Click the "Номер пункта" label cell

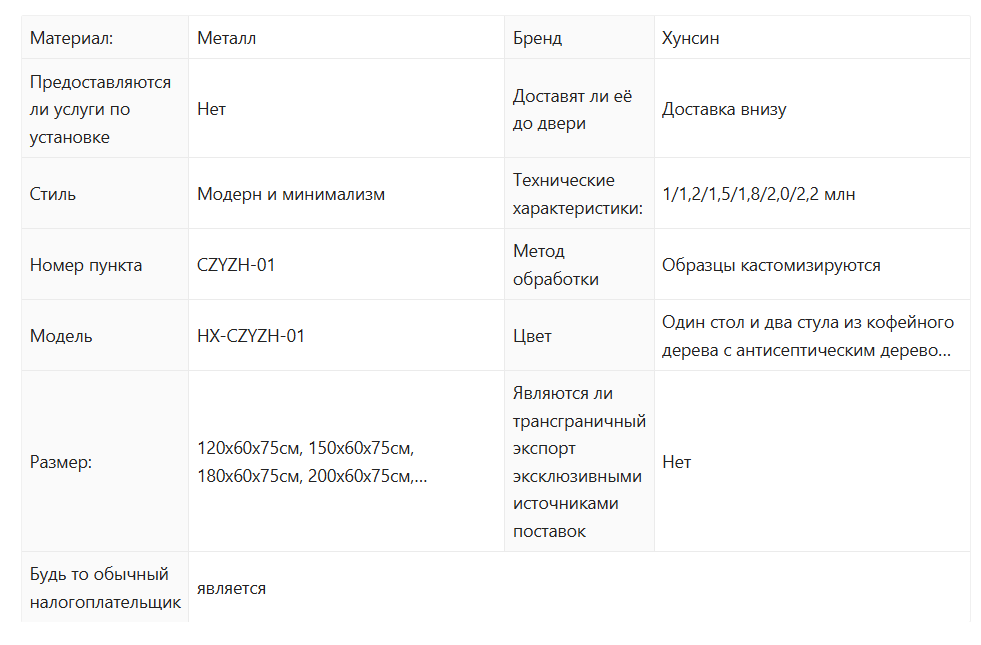pyautogui.click(x=86, y=265)
